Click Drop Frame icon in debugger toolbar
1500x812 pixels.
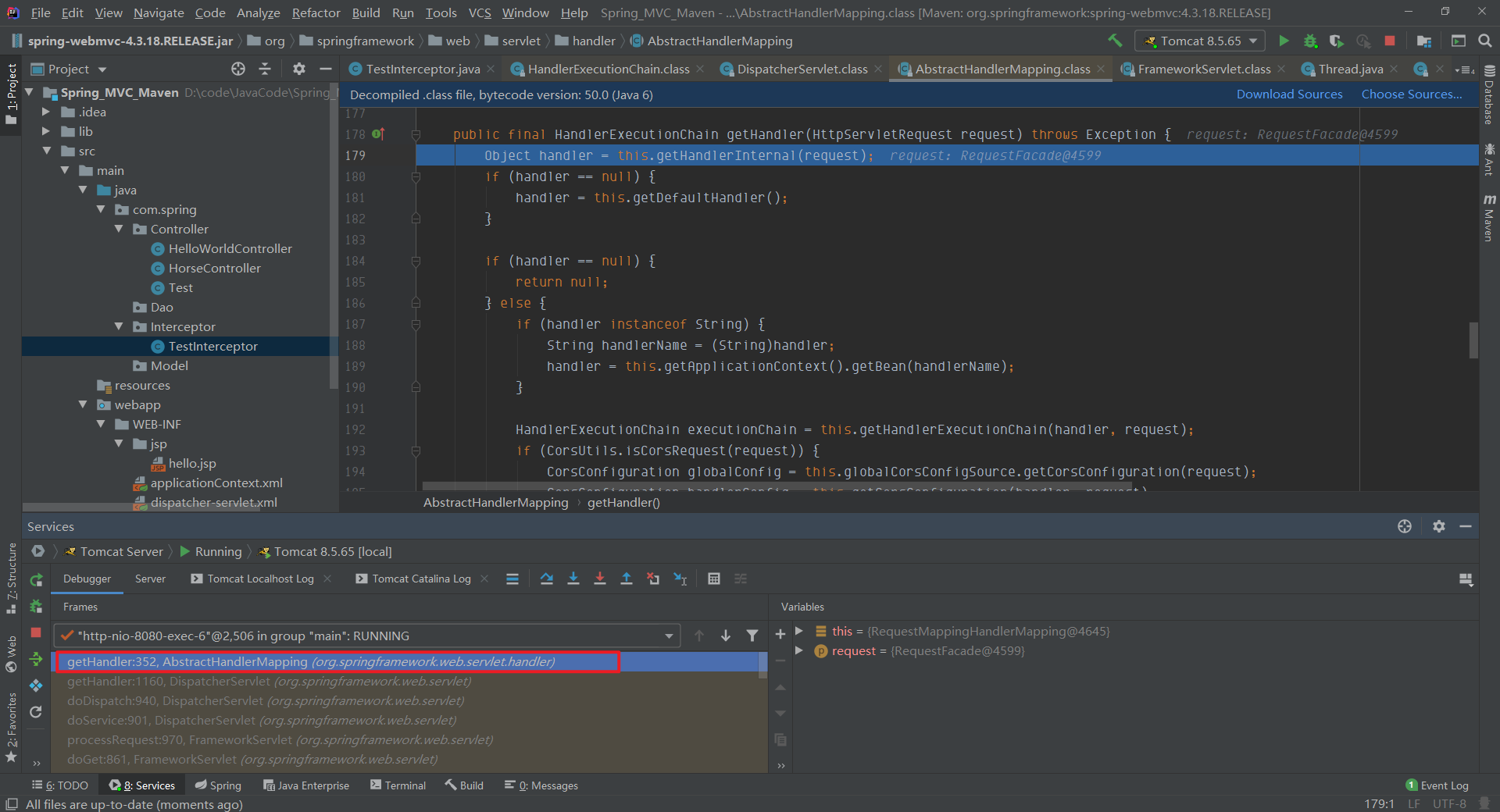[x=652, y=579]
